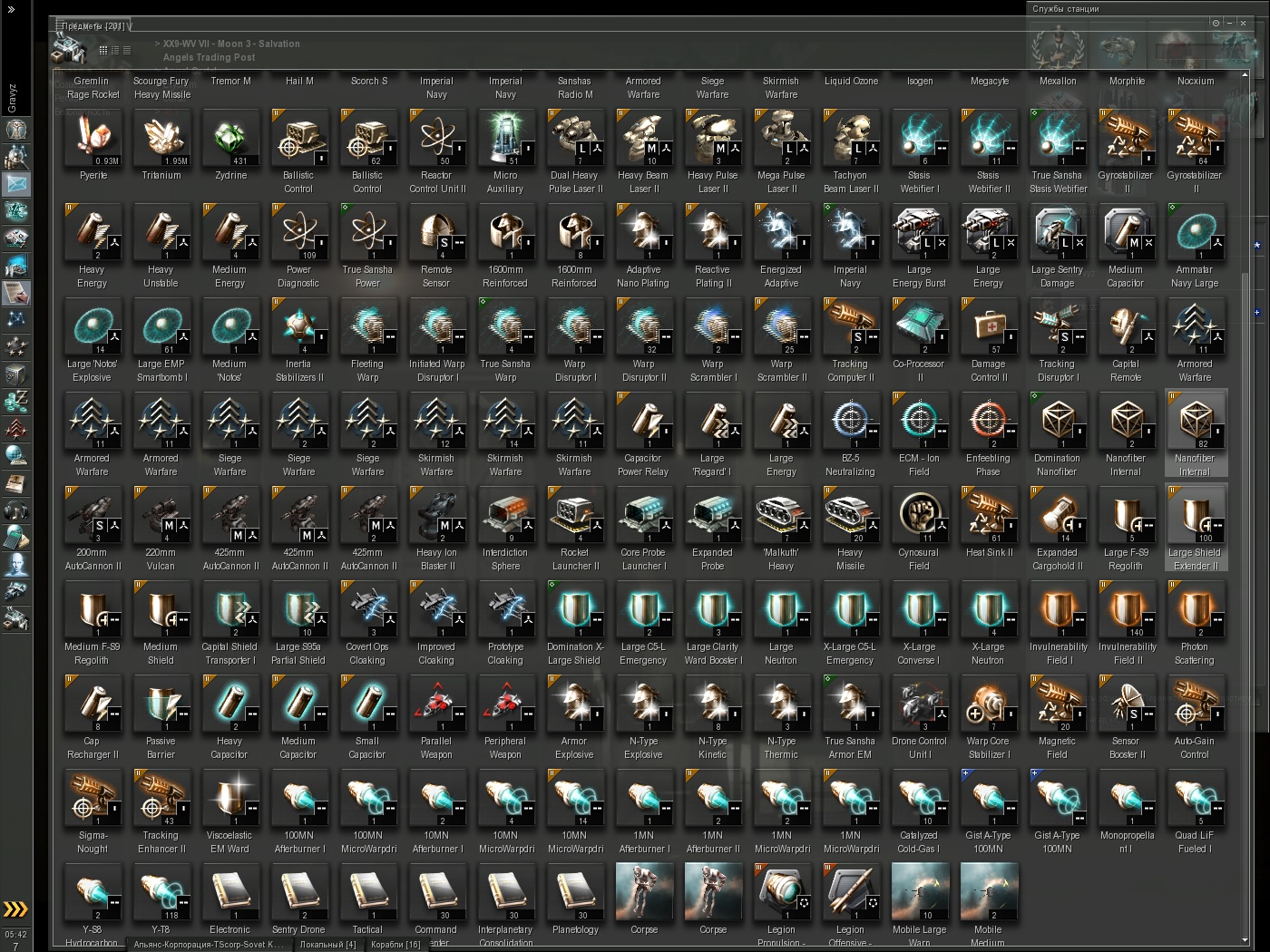Image resolution: width=1270 pixels, height=952 pixels.
Task: Click the 'Megacyte' item label
Action: (989, 82)
